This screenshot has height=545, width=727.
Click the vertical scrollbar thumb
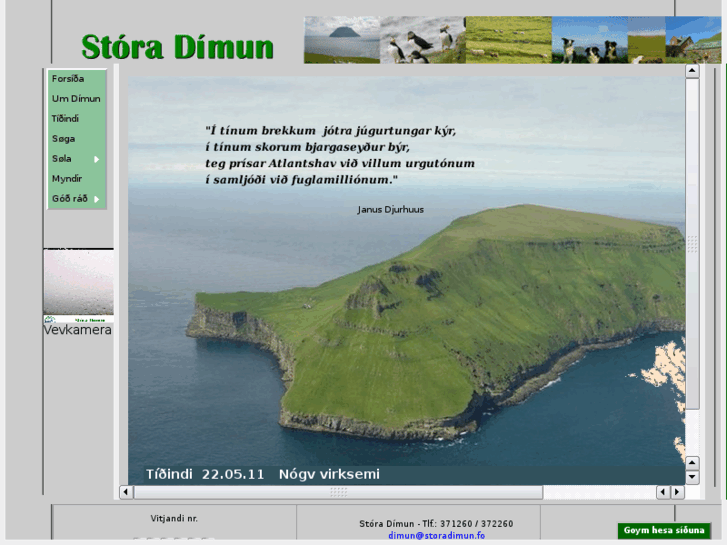click(x=692, y=244)
